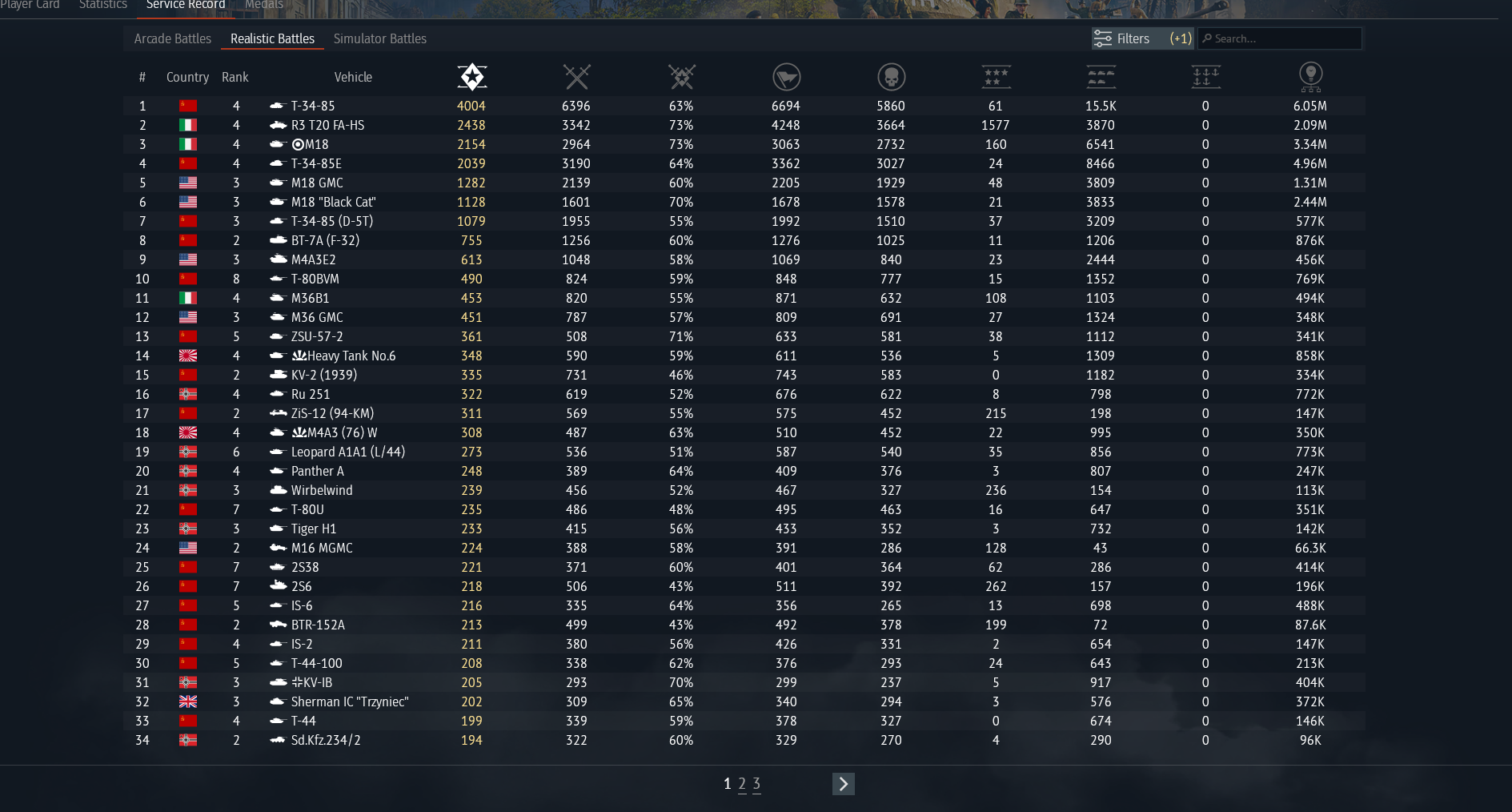The width and height of the screenshot is (1512, 812).
Task: Go to page 3
Action: (x=756, y=784)
